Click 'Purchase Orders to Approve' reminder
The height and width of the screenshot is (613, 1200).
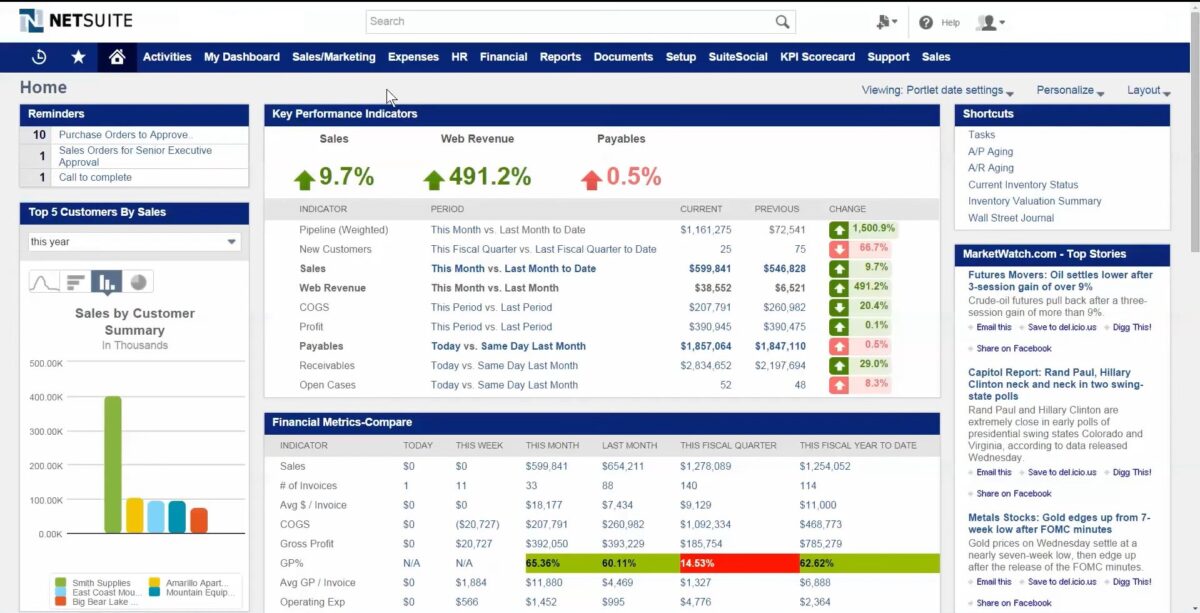[125, 133]
